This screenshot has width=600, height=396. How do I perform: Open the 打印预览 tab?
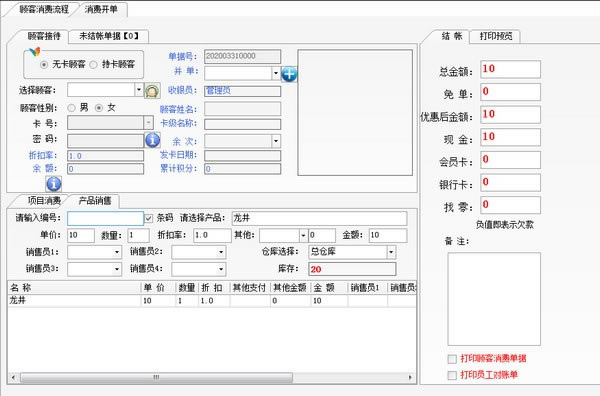[x=496, y=36]
